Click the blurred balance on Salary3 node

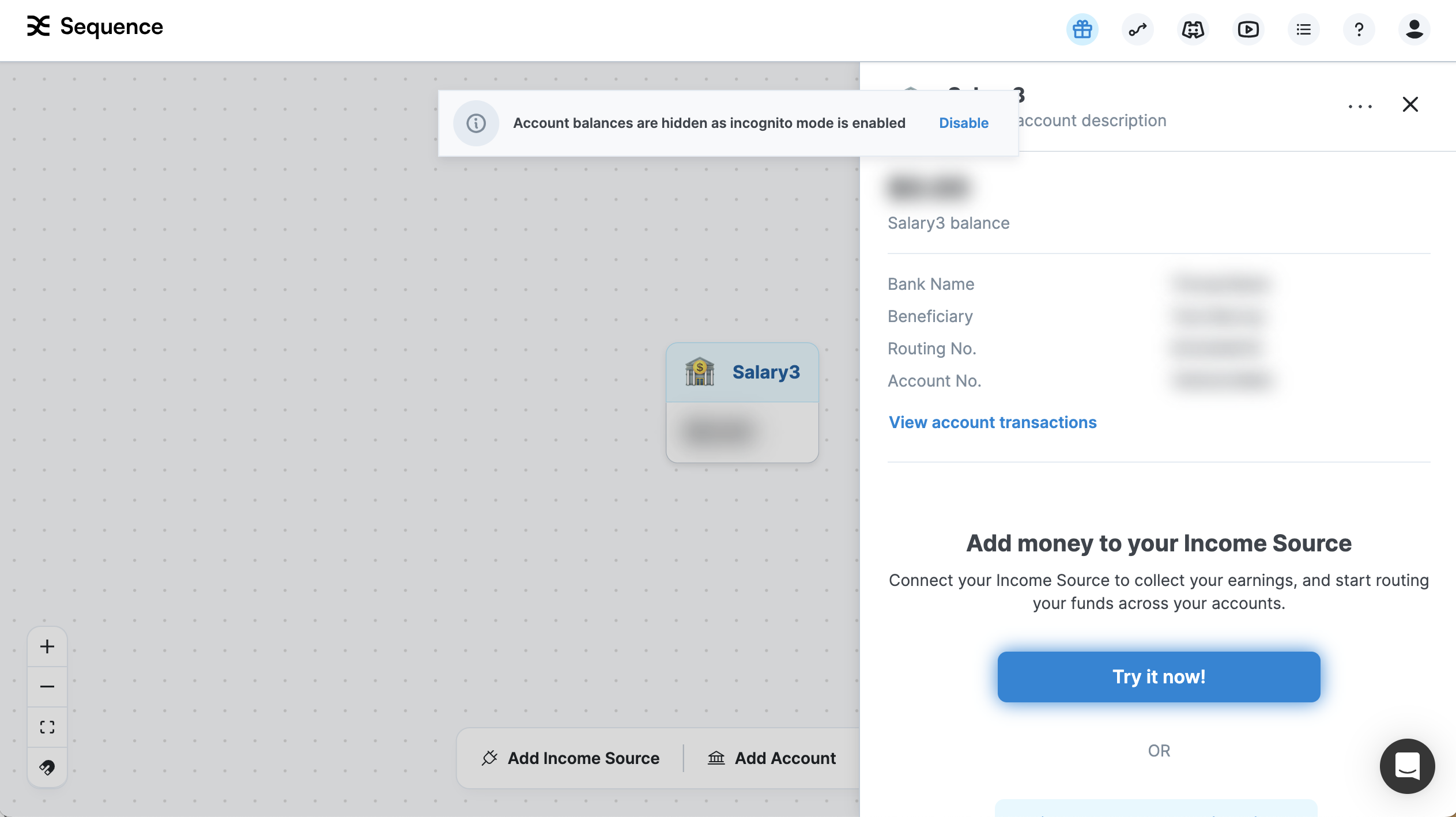tap(718, 431)
